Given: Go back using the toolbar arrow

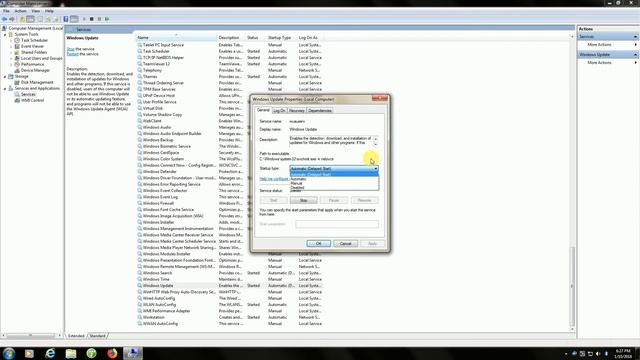Looking at the screenshot, I should click(4, 19).
